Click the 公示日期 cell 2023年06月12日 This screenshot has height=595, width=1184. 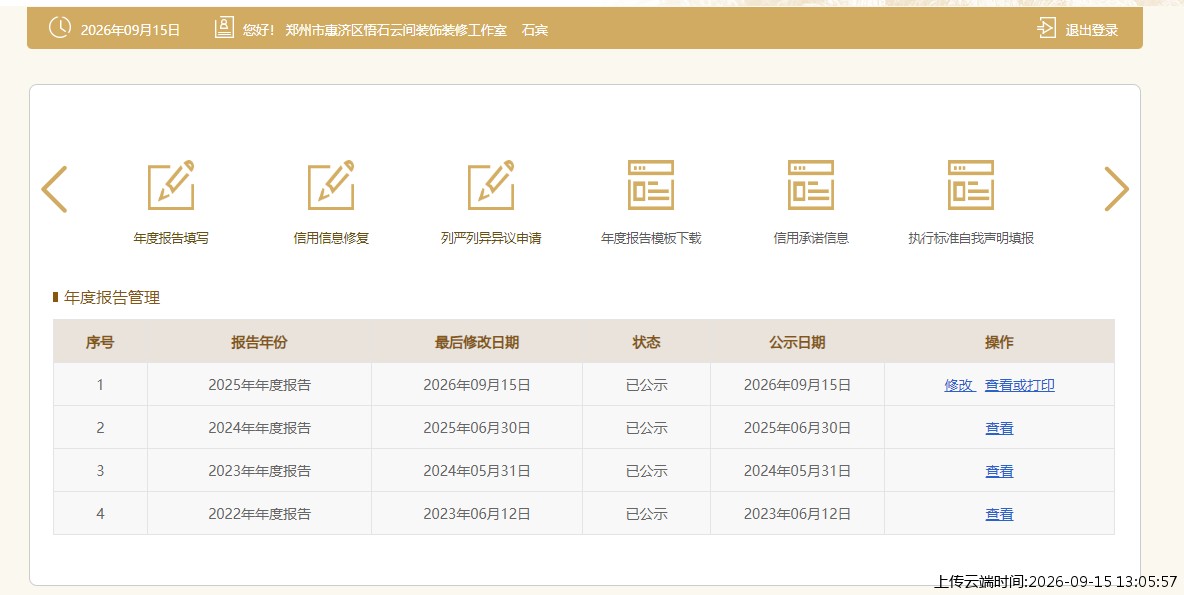(797, 514)
